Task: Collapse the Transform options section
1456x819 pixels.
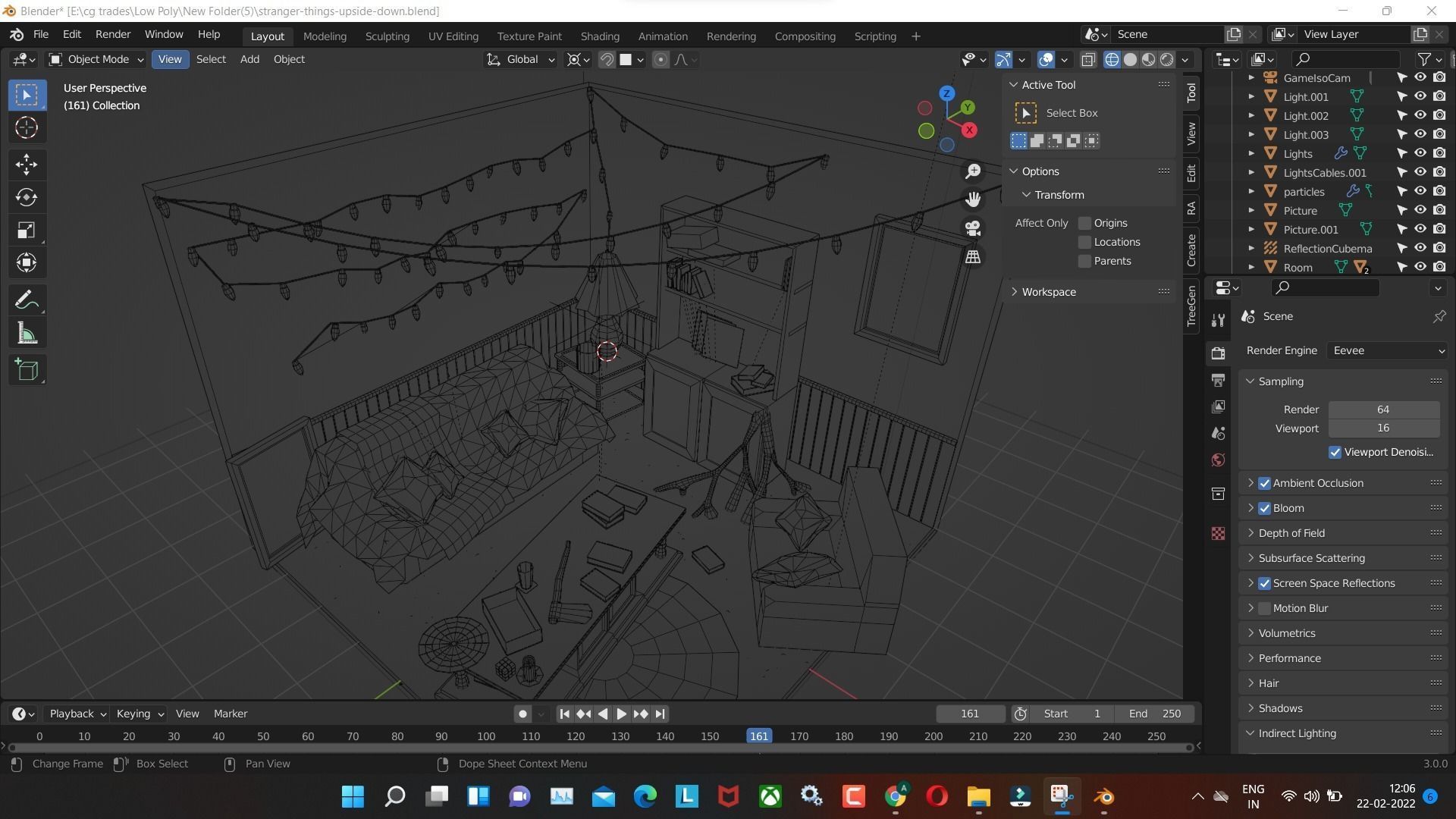Action: [1053, 195]
